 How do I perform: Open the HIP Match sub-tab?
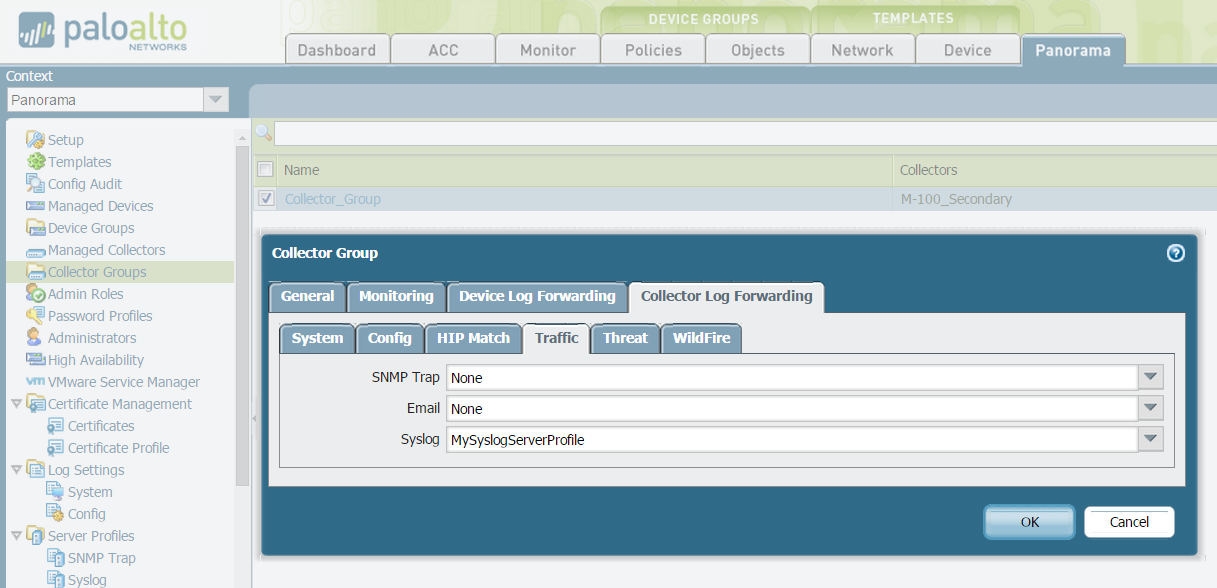click(x=474, y=338)
